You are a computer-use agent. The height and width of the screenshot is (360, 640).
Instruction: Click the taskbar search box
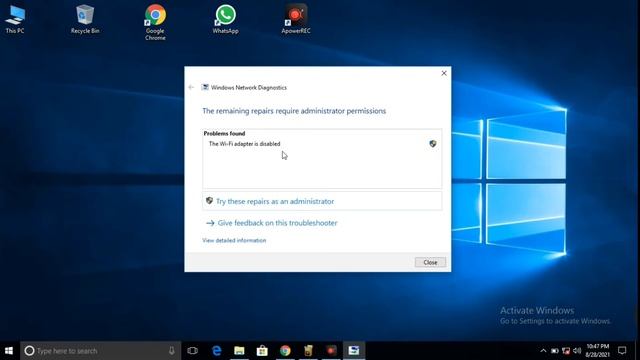pos(100,351)
